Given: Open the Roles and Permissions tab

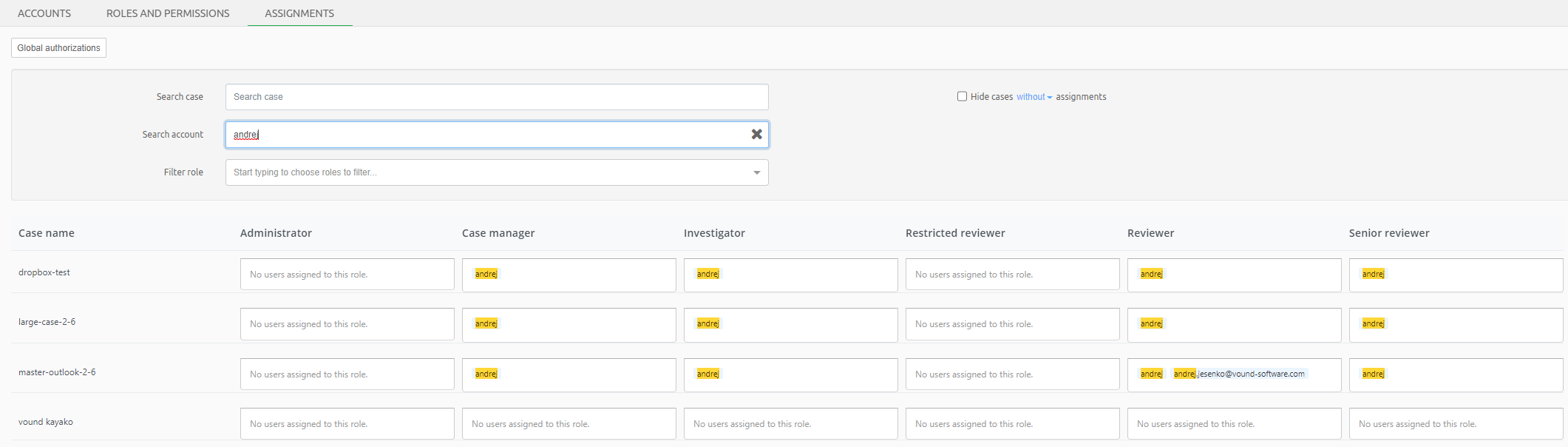Looking at the screenshot, I should tap(168, 13).
